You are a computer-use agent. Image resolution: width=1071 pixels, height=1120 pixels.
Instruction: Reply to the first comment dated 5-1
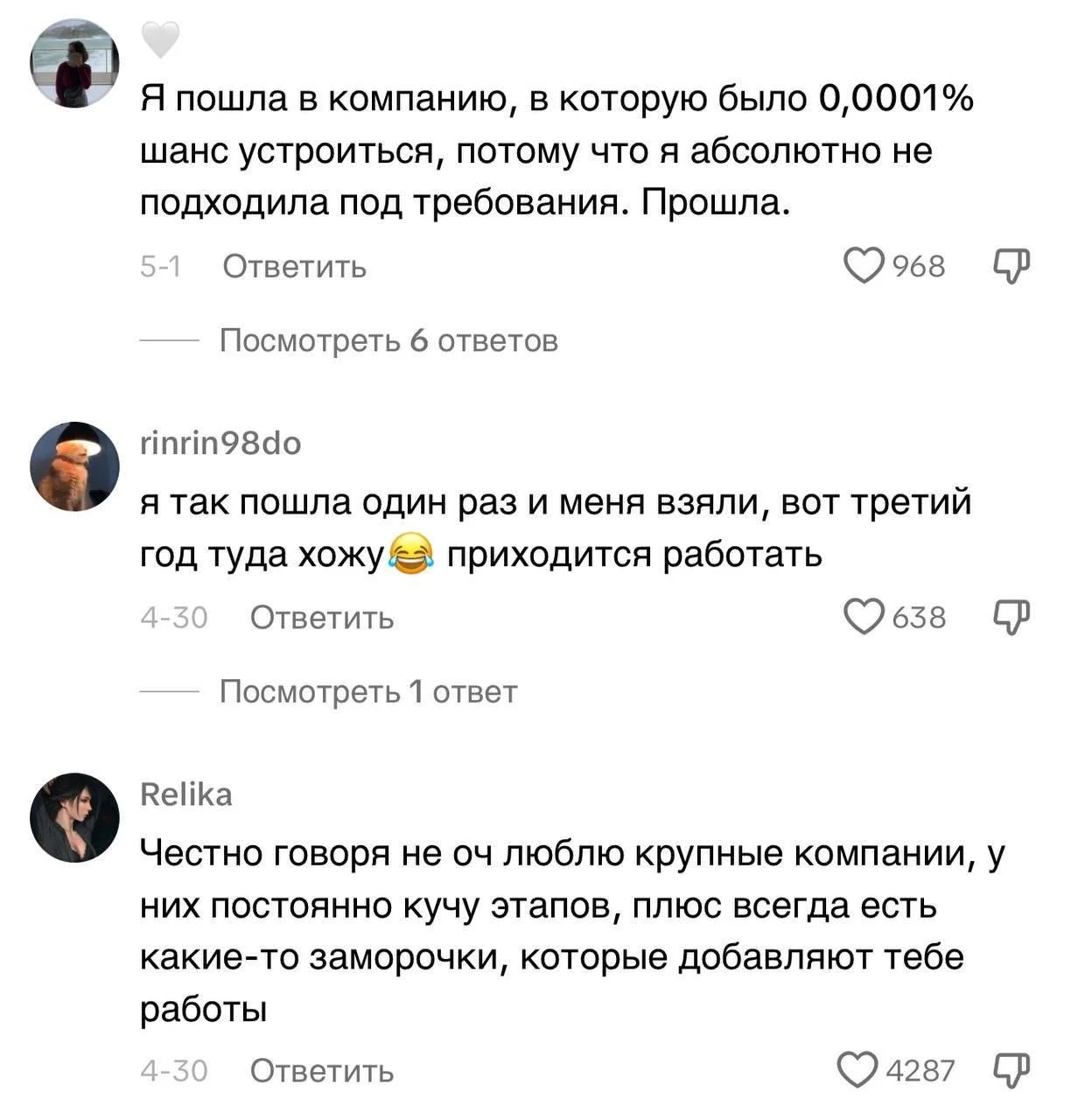(294, 266)
